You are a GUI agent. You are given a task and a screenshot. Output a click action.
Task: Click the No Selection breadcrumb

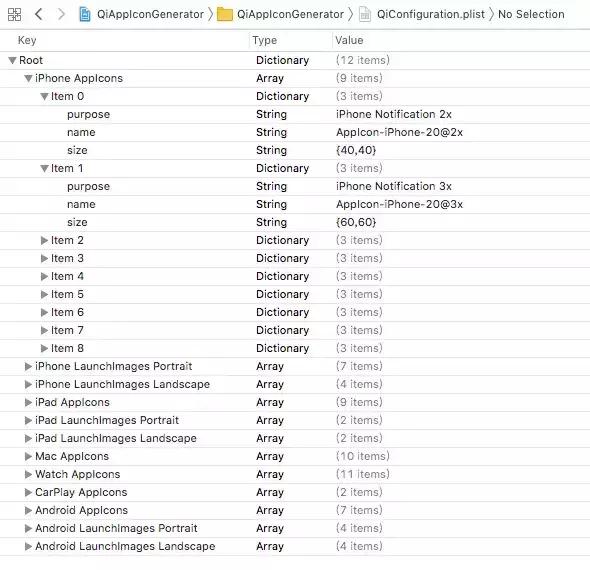[x=531, y=14]
